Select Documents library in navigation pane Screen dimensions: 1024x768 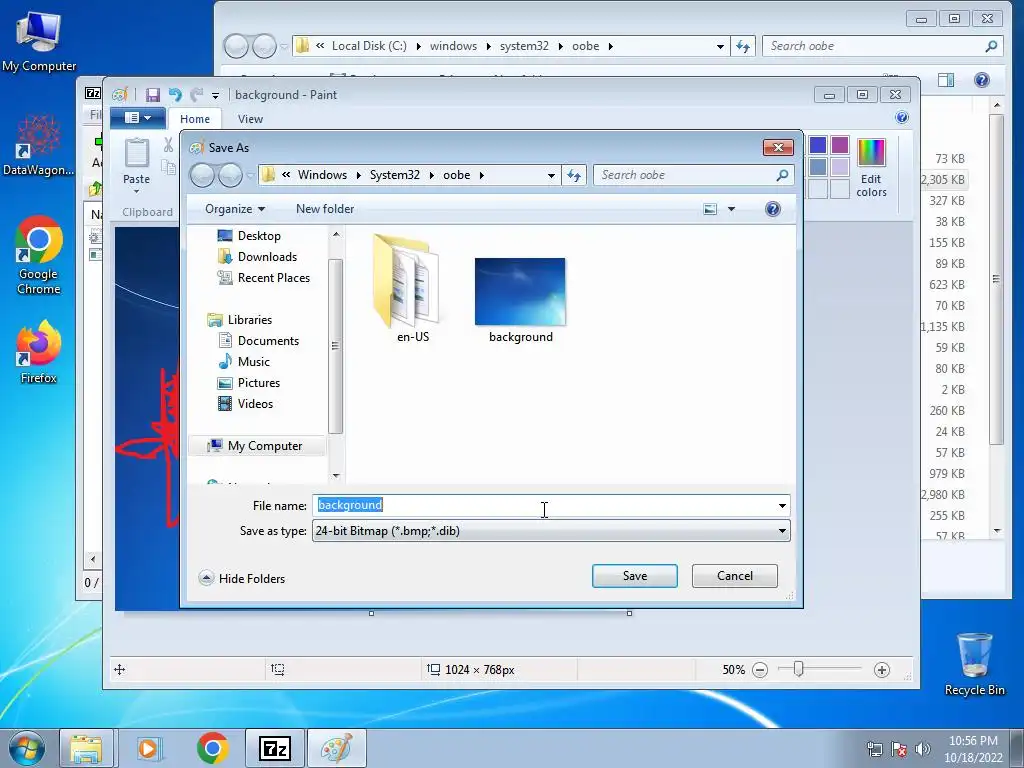(268, 341)
